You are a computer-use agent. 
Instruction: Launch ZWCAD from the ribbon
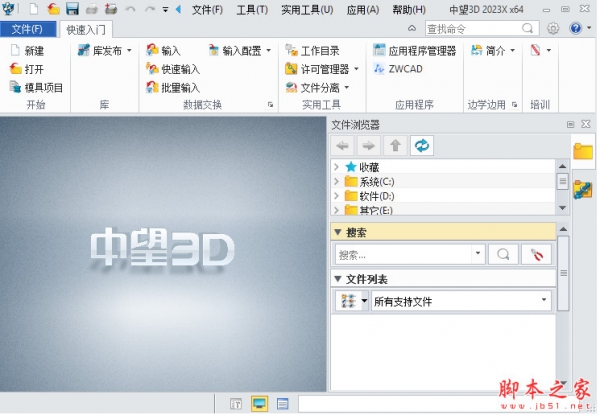pyautogui.click(x=398, y=69)
